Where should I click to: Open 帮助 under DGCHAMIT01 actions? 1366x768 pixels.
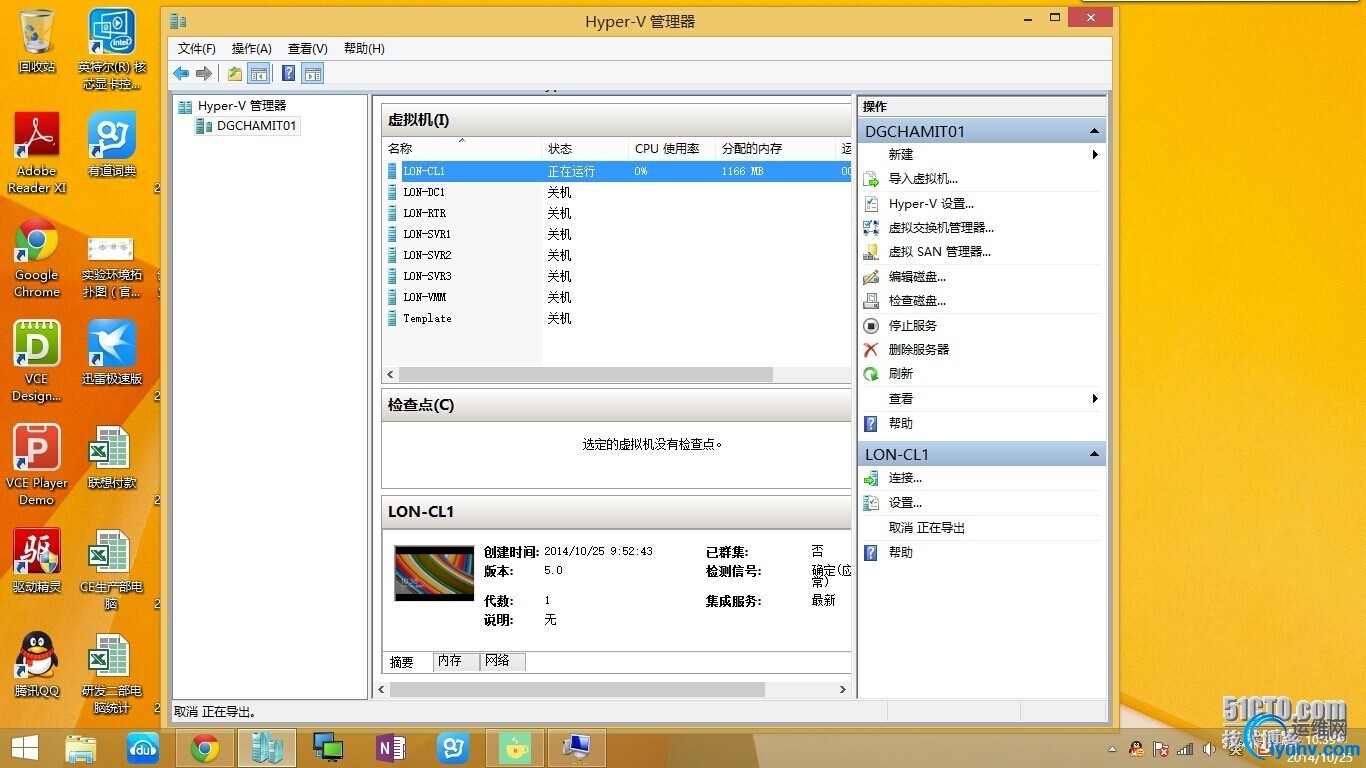click(901, 423)
